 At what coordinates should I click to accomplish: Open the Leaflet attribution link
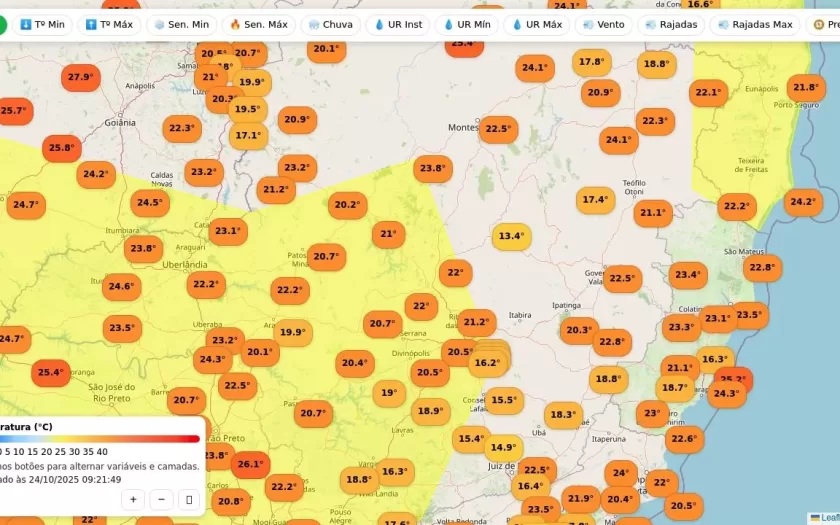pos(828,517)
